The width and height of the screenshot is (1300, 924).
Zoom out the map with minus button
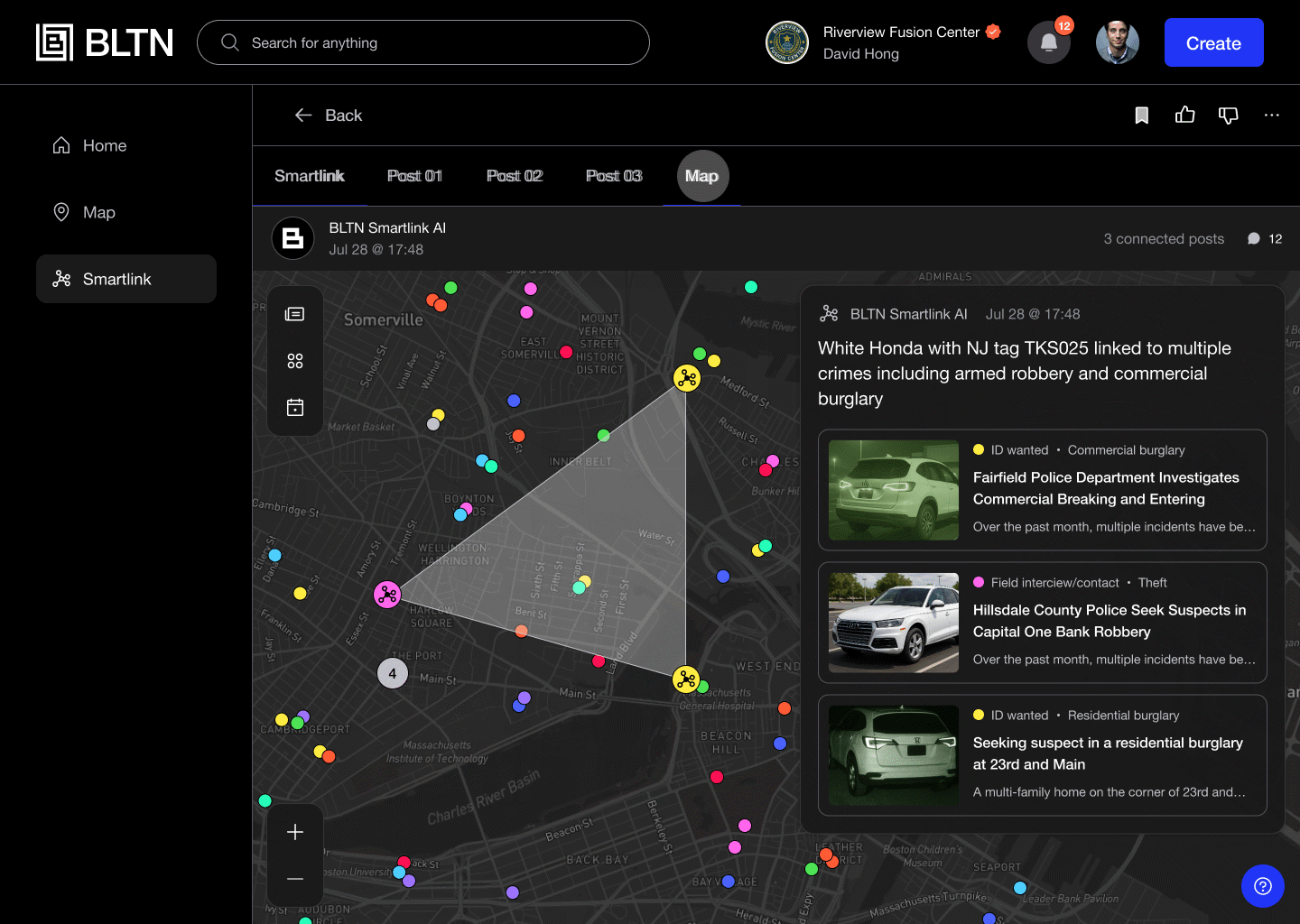tap(295, 879)
